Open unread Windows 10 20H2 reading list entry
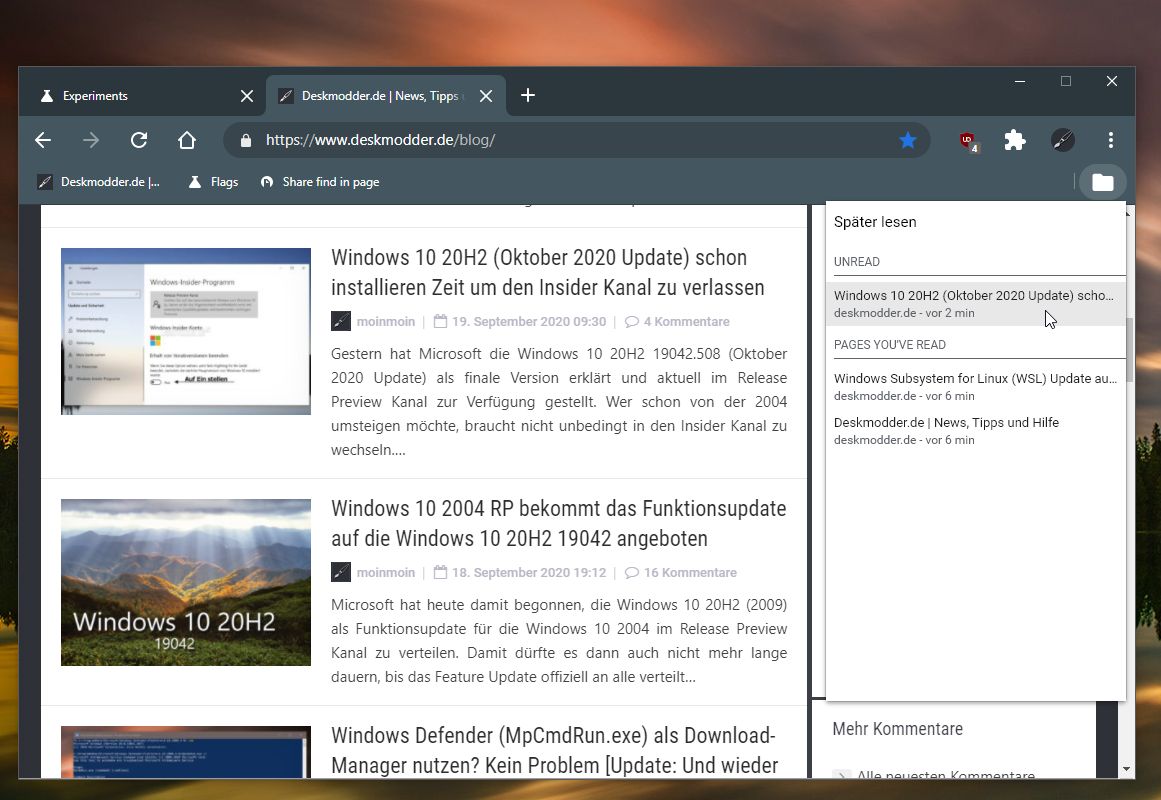1161x800 pixels. (x=976, y=304)
